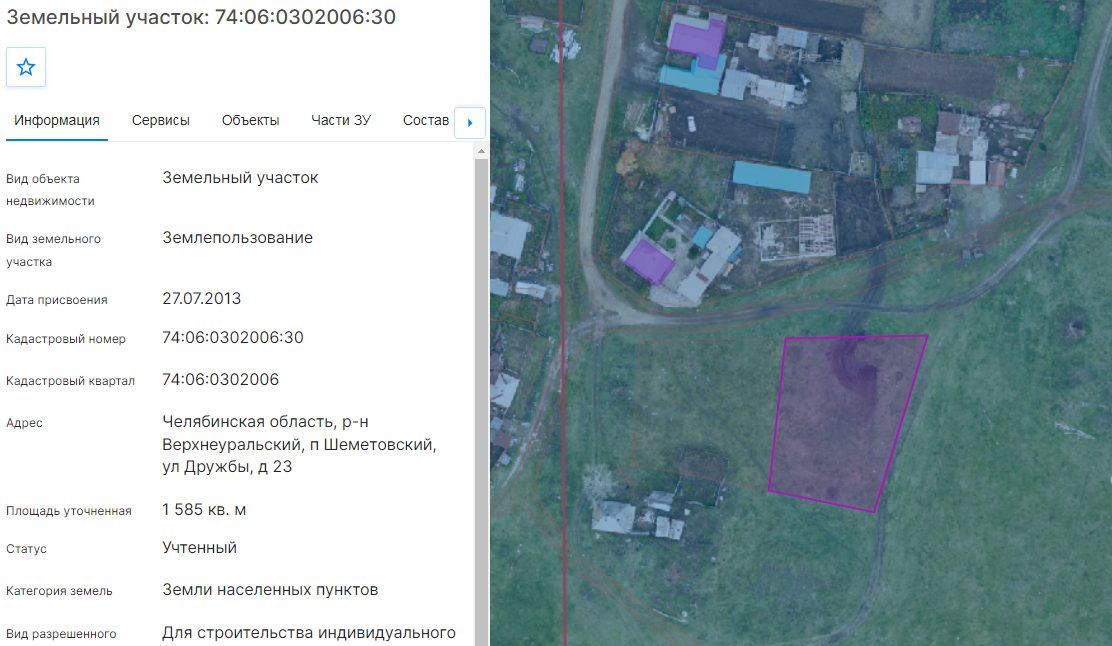Add parcel to favorites with star icon
Viewport: 1112px width, 646px height.
pos(26,67)
